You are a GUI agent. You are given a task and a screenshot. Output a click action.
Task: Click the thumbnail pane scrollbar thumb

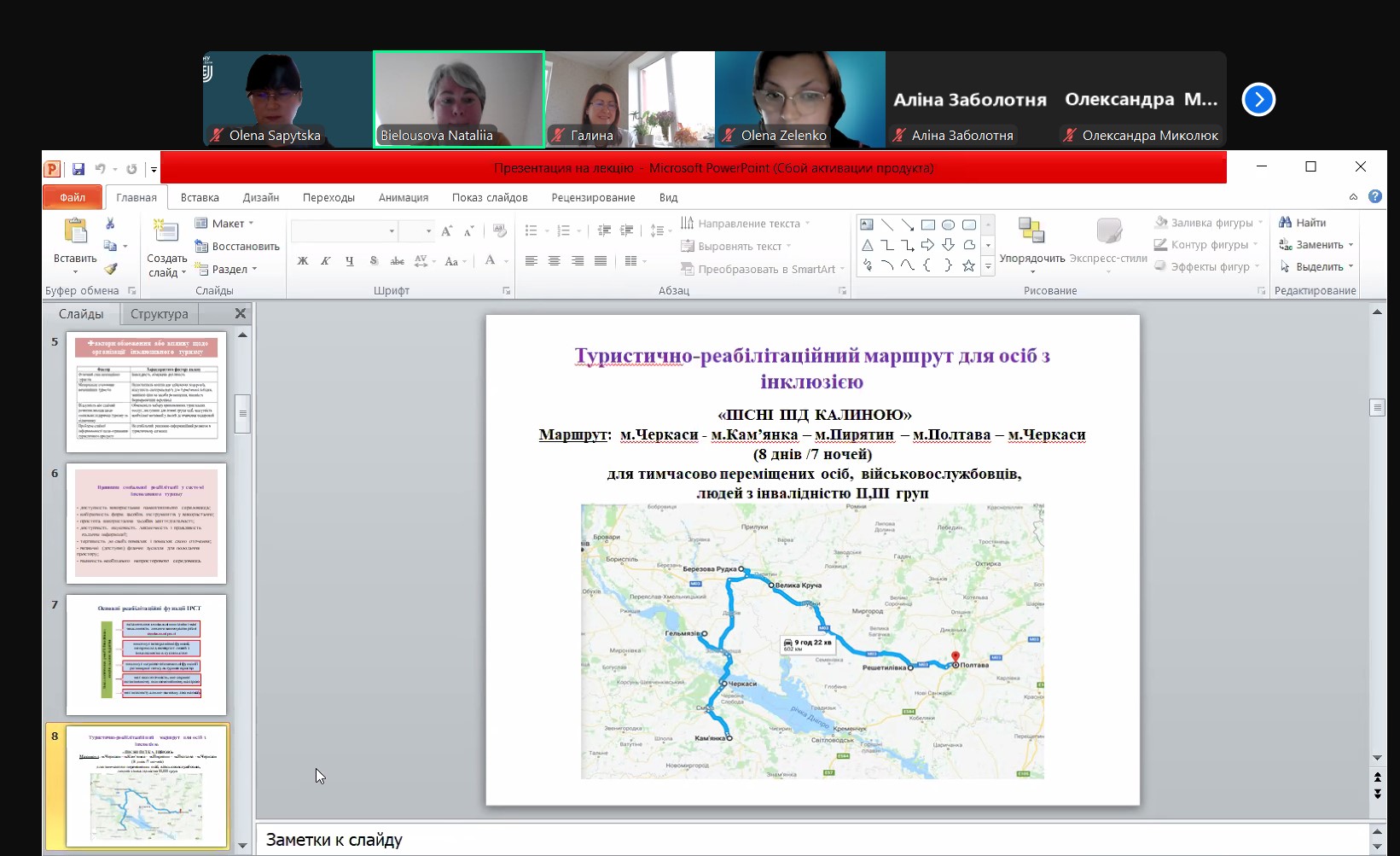(x=242, y=414)
